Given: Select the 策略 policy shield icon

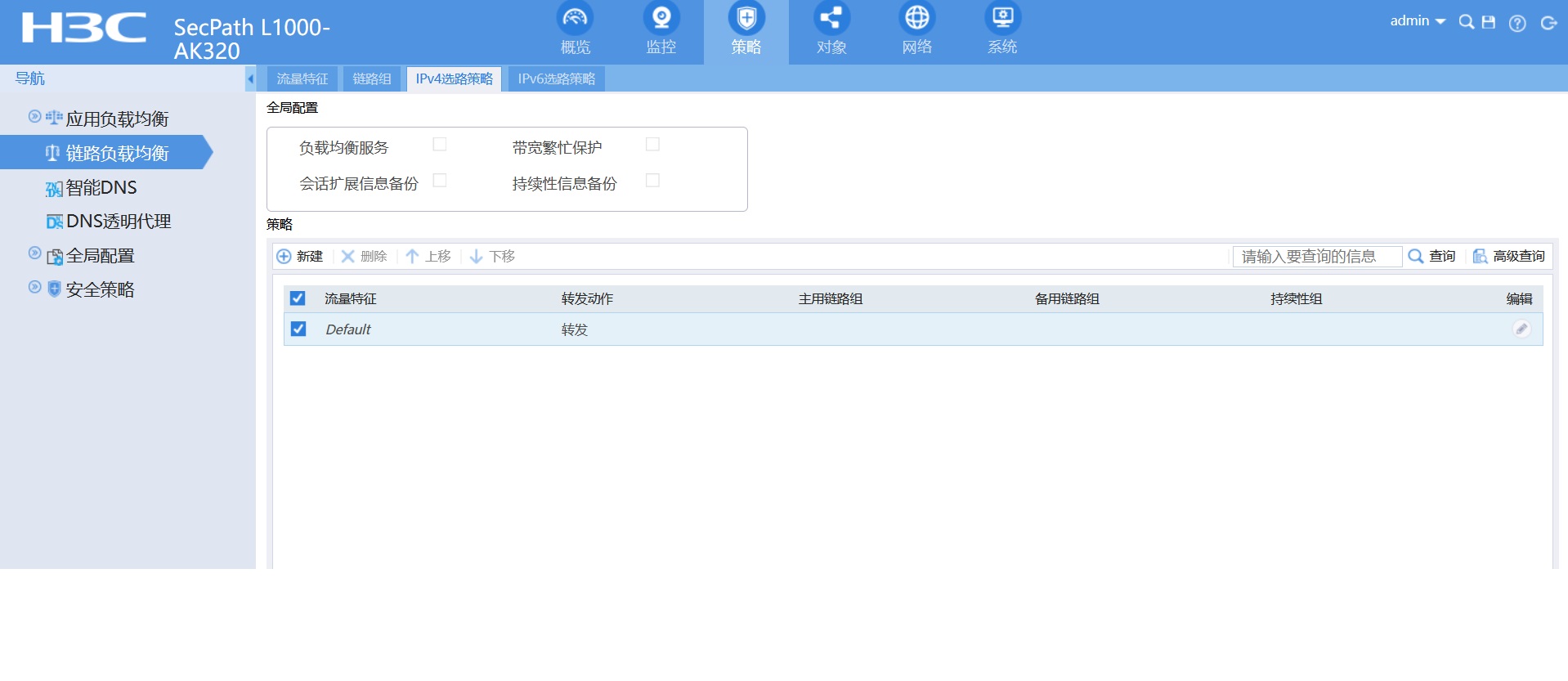Looking at the screenshot, I should (x=746, y=17).
